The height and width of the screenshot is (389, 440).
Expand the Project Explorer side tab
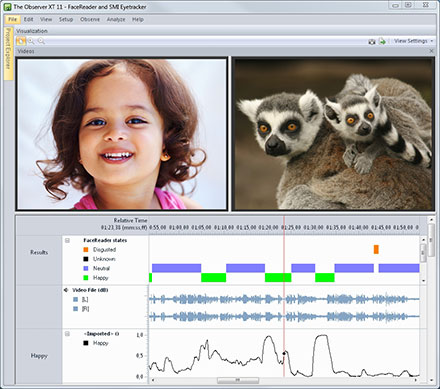[x=8, y=53]
